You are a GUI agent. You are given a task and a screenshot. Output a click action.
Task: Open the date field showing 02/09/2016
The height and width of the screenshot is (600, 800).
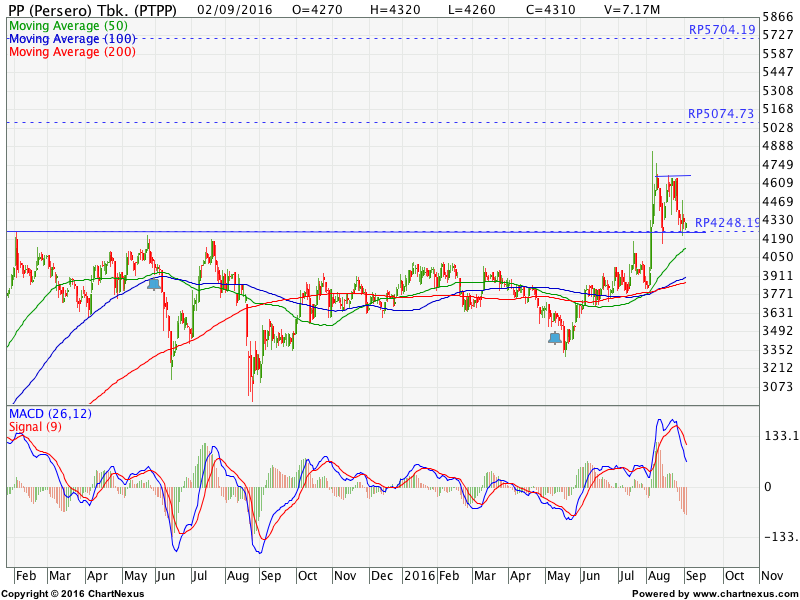[x=230, y=7]
